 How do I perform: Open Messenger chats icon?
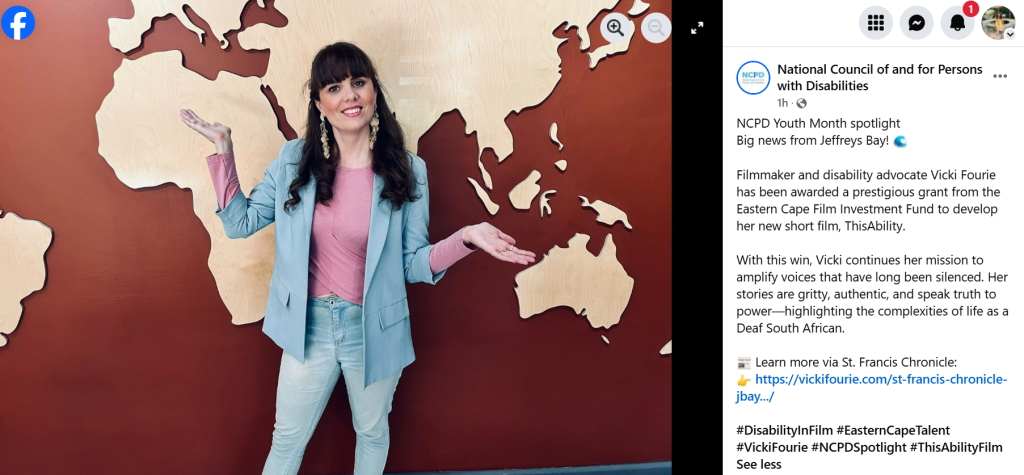point(917,23)
